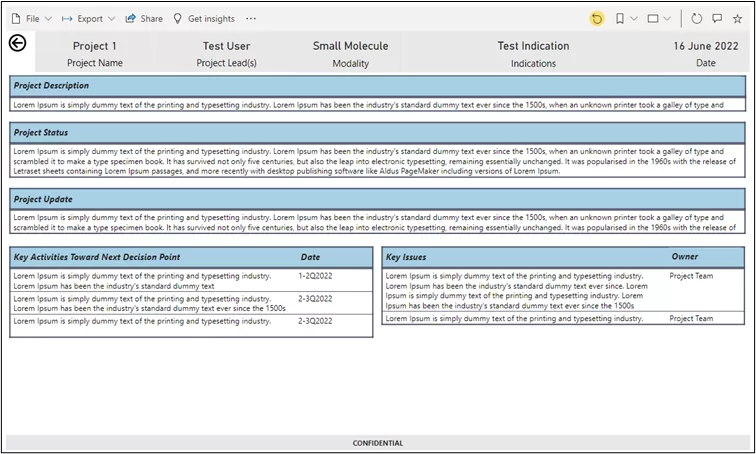Click the Owner column header
Image resolution: width=756 pixels, height=454 pixels.
[x=685, y=257]
